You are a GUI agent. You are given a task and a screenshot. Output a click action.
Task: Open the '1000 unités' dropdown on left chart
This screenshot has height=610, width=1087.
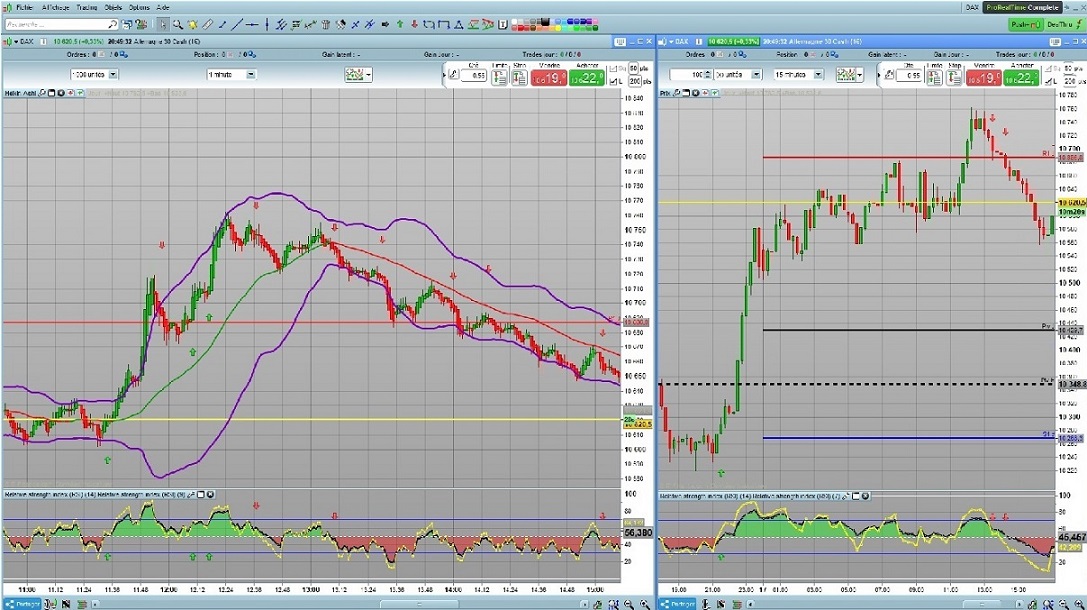(113, 74)
